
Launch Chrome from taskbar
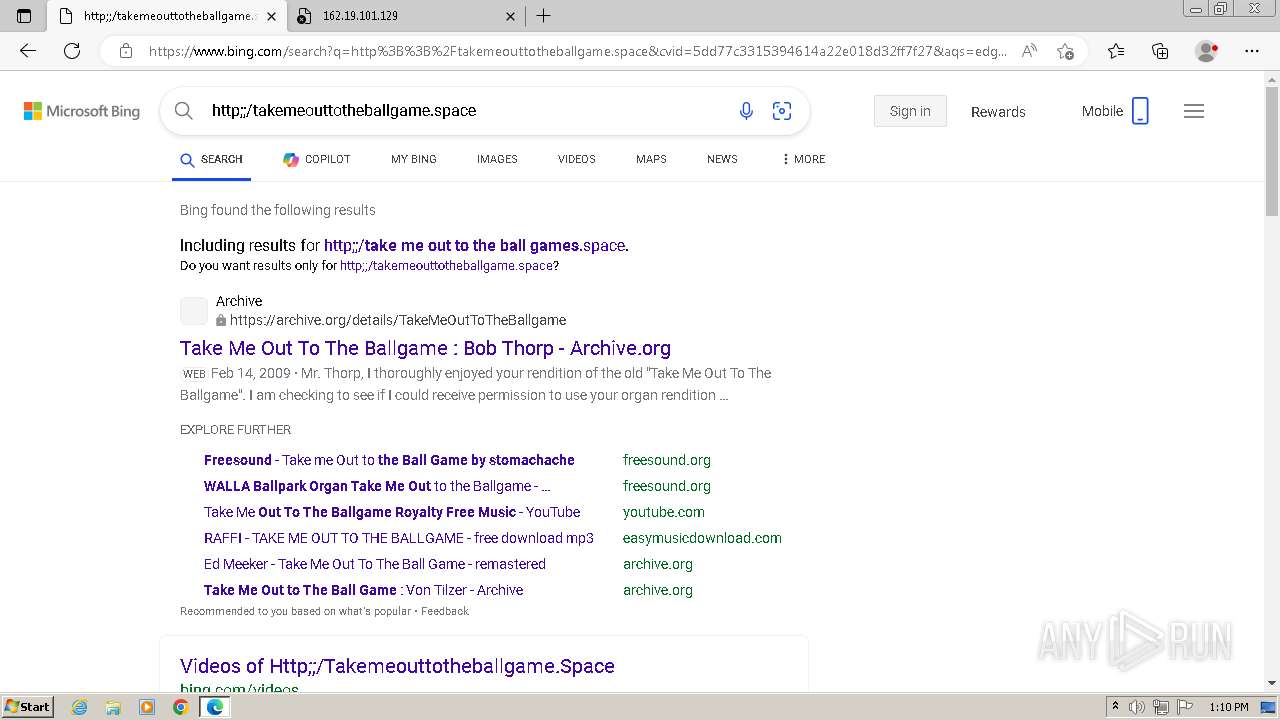(x=180, y=707)
